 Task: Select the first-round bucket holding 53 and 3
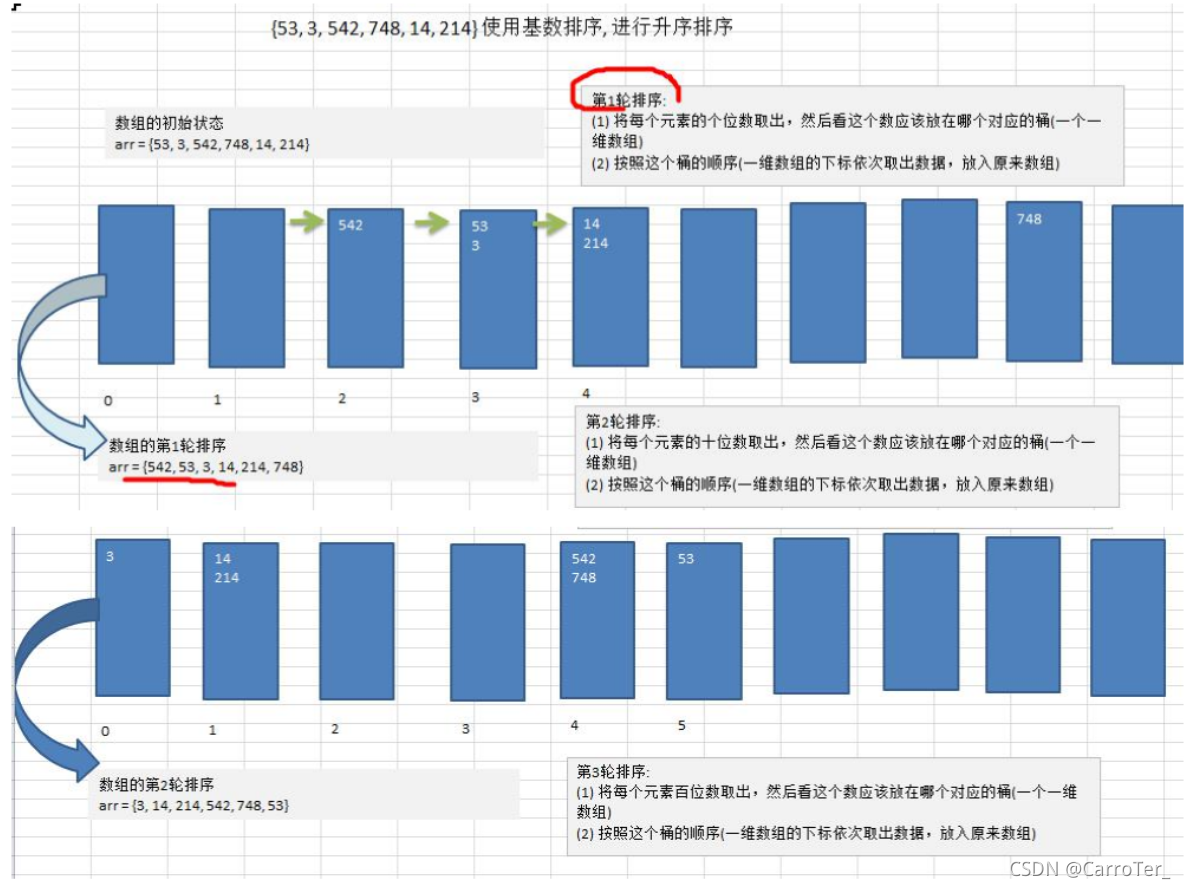498,289
